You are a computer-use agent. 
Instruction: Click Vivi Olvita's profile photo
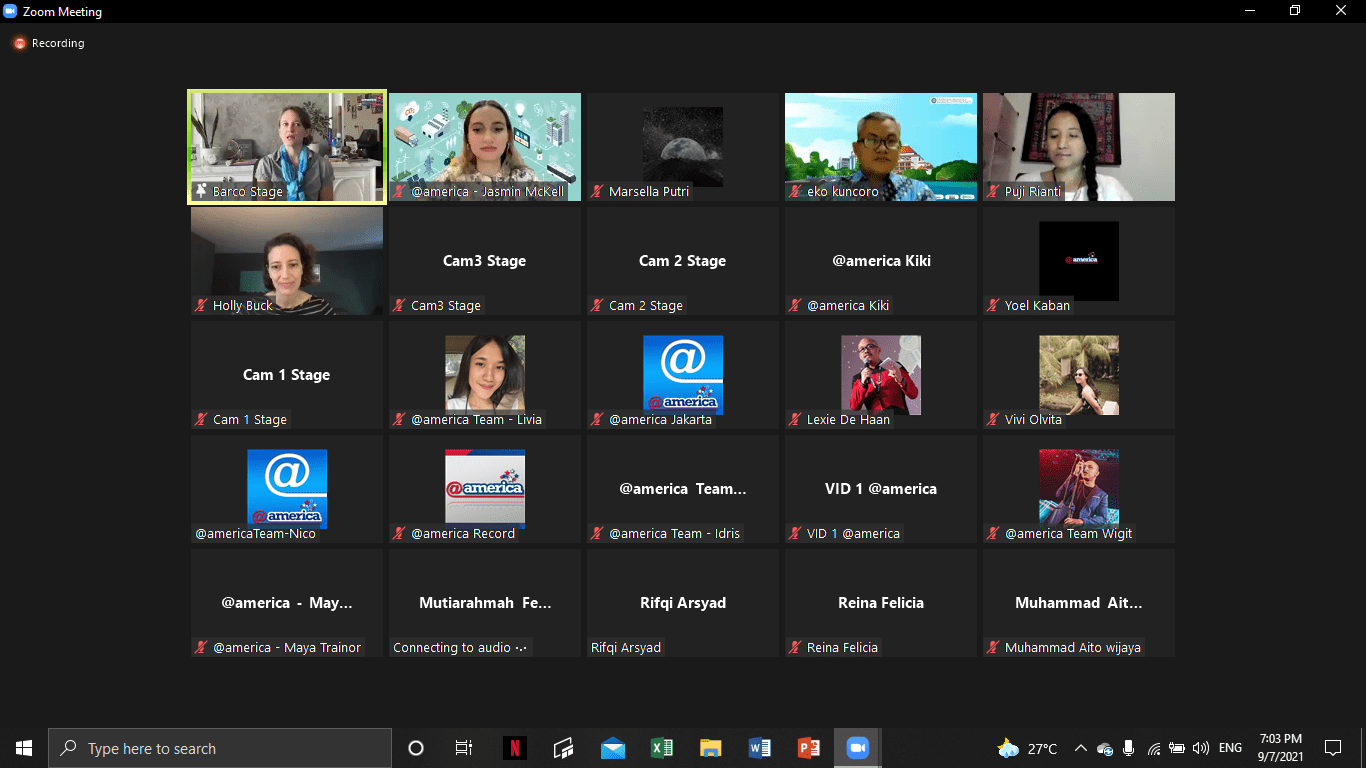pyautogui.click(x=1079, y=375)
